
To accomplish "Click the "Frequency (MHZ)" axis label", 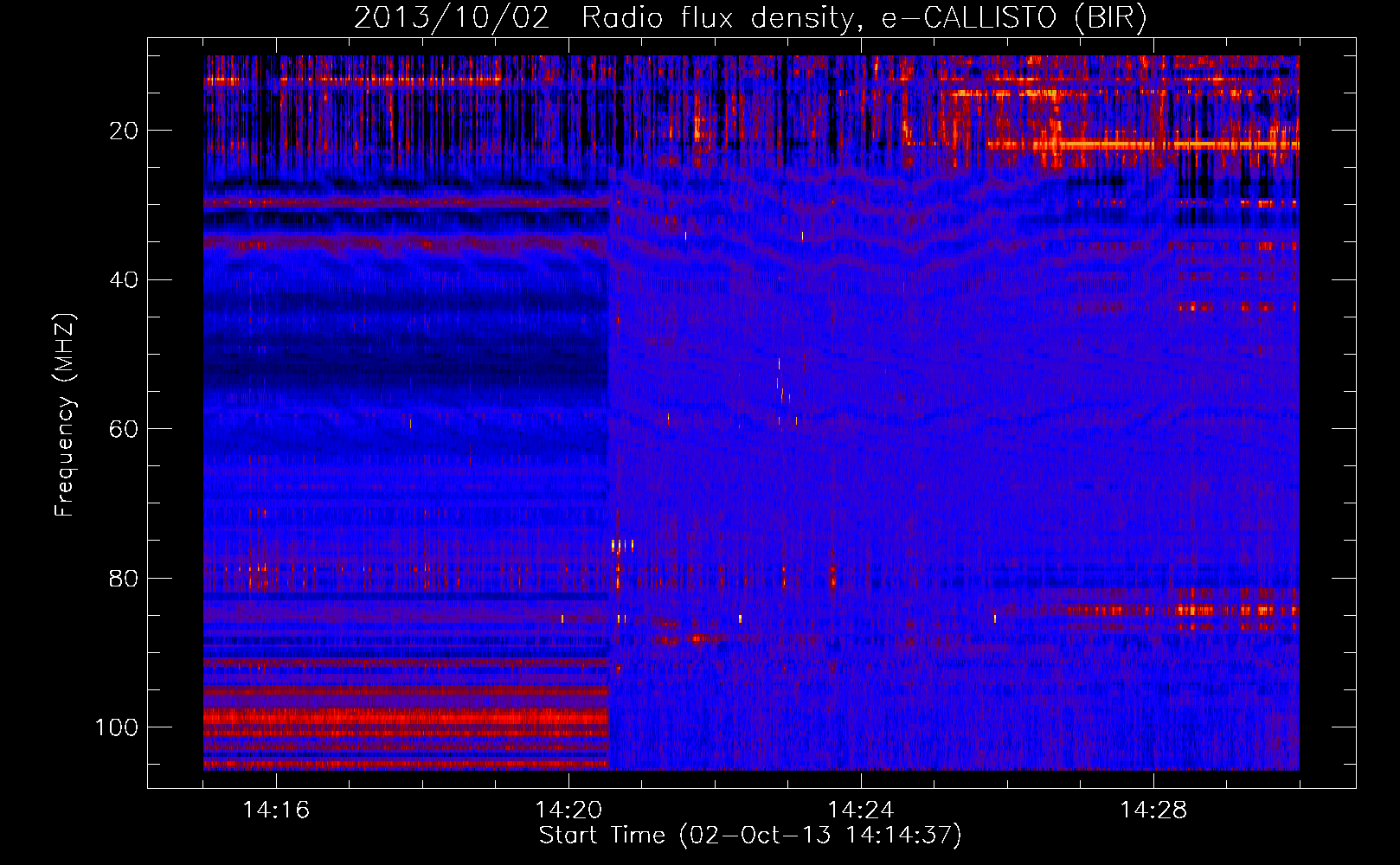I will click(65, 415).
